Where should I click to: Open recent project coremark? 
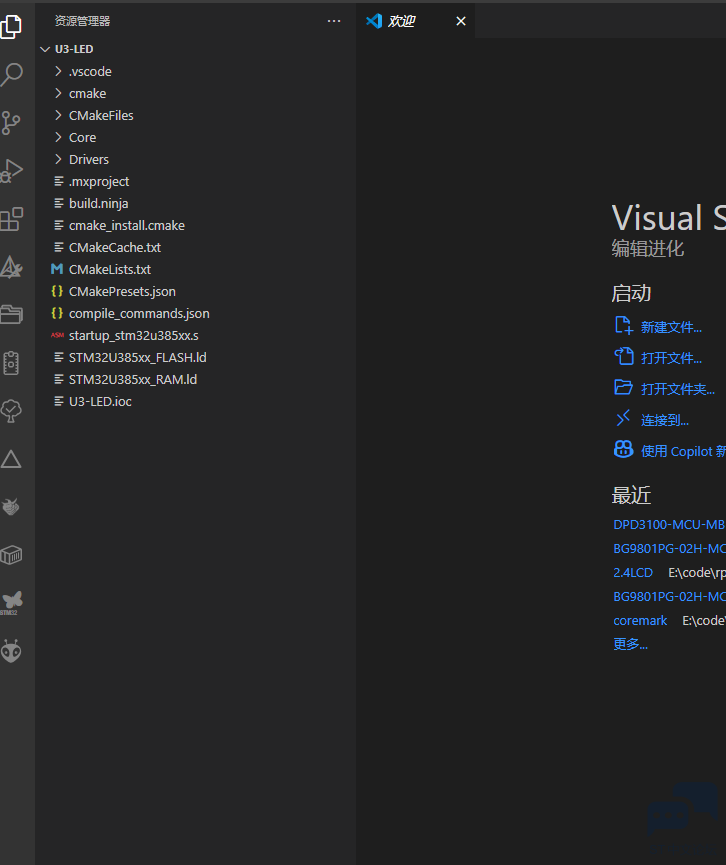640,621
